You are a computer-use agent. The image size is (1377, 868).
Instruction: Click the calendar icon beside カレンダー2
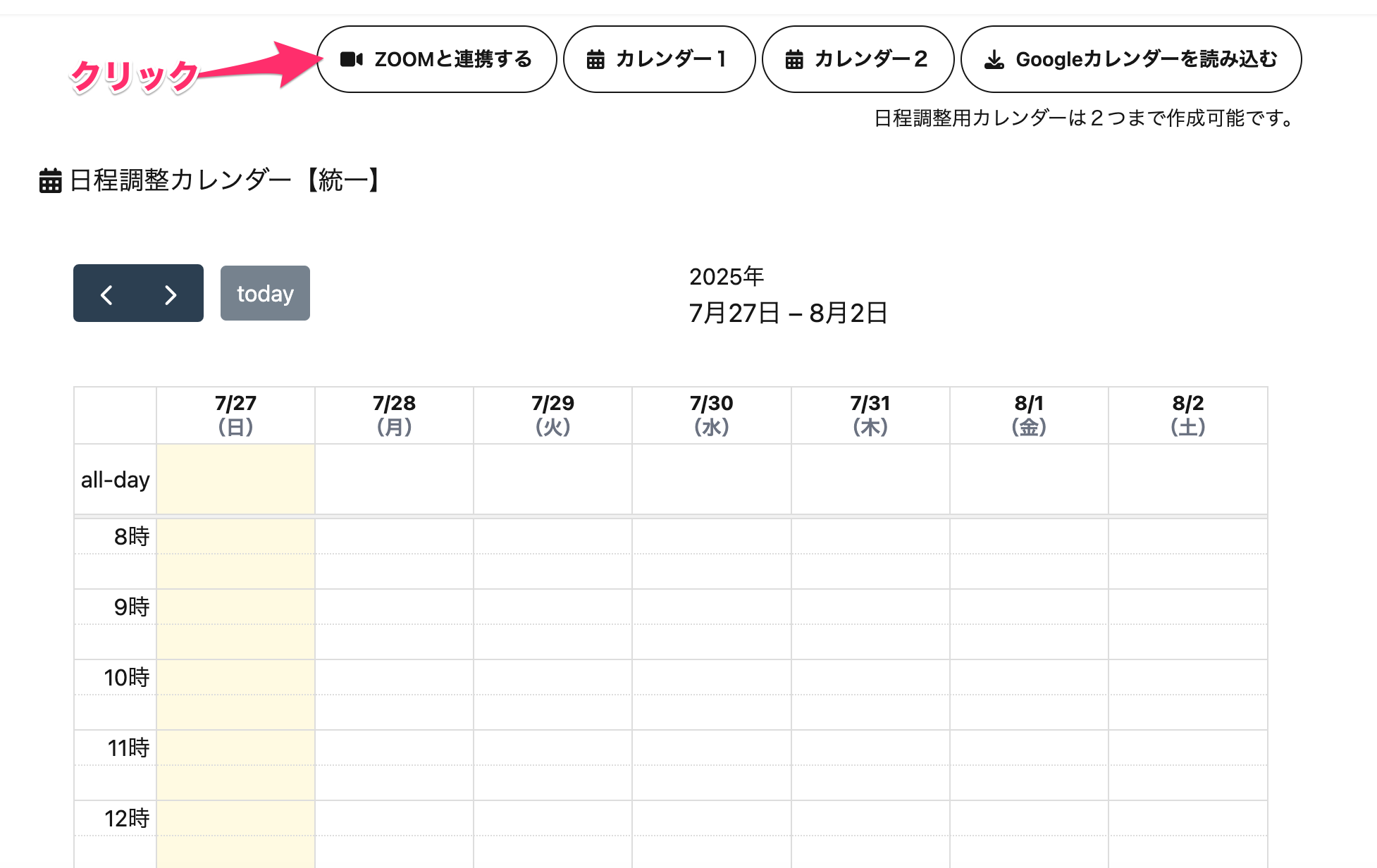(x=794, y=59)
